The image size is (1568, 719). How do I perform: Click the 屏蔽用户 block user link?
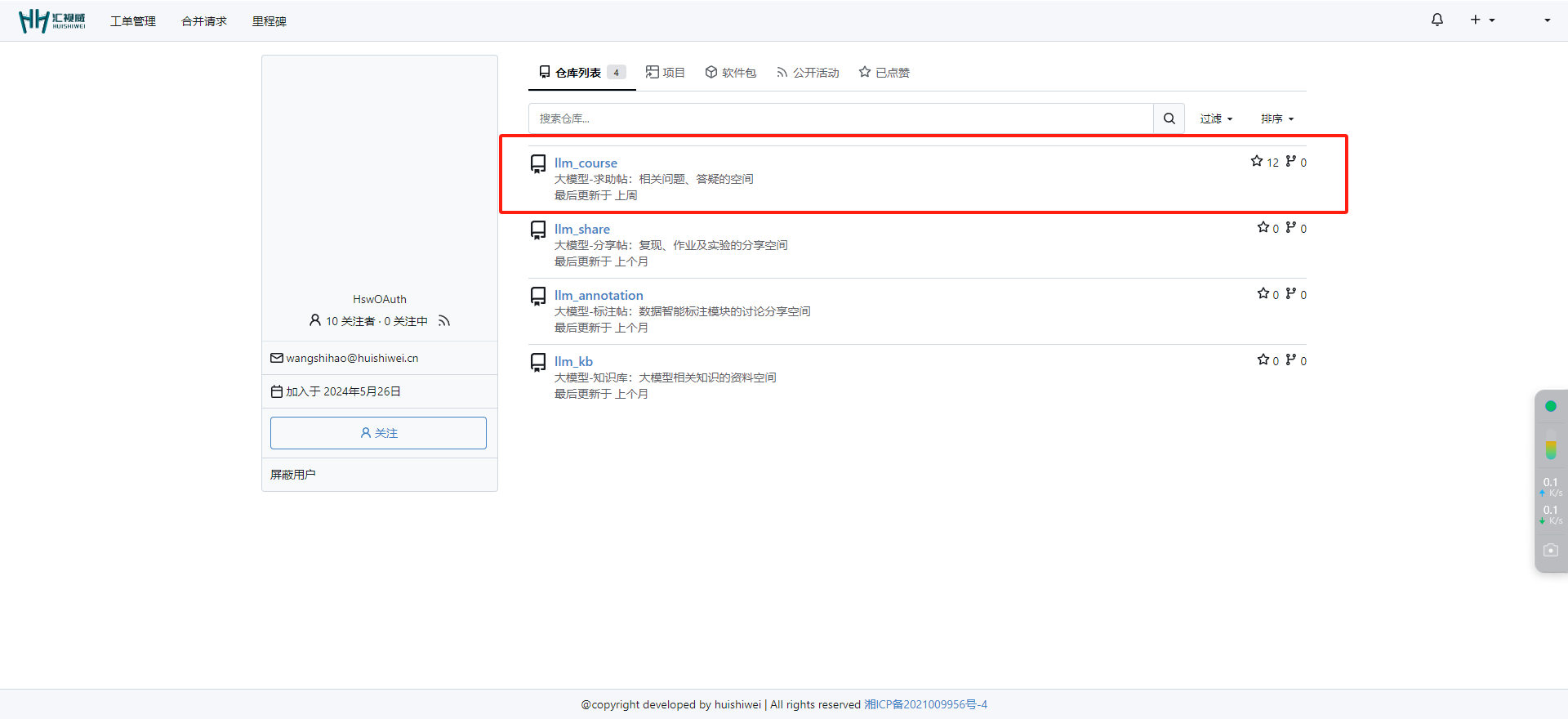point(293,475)
